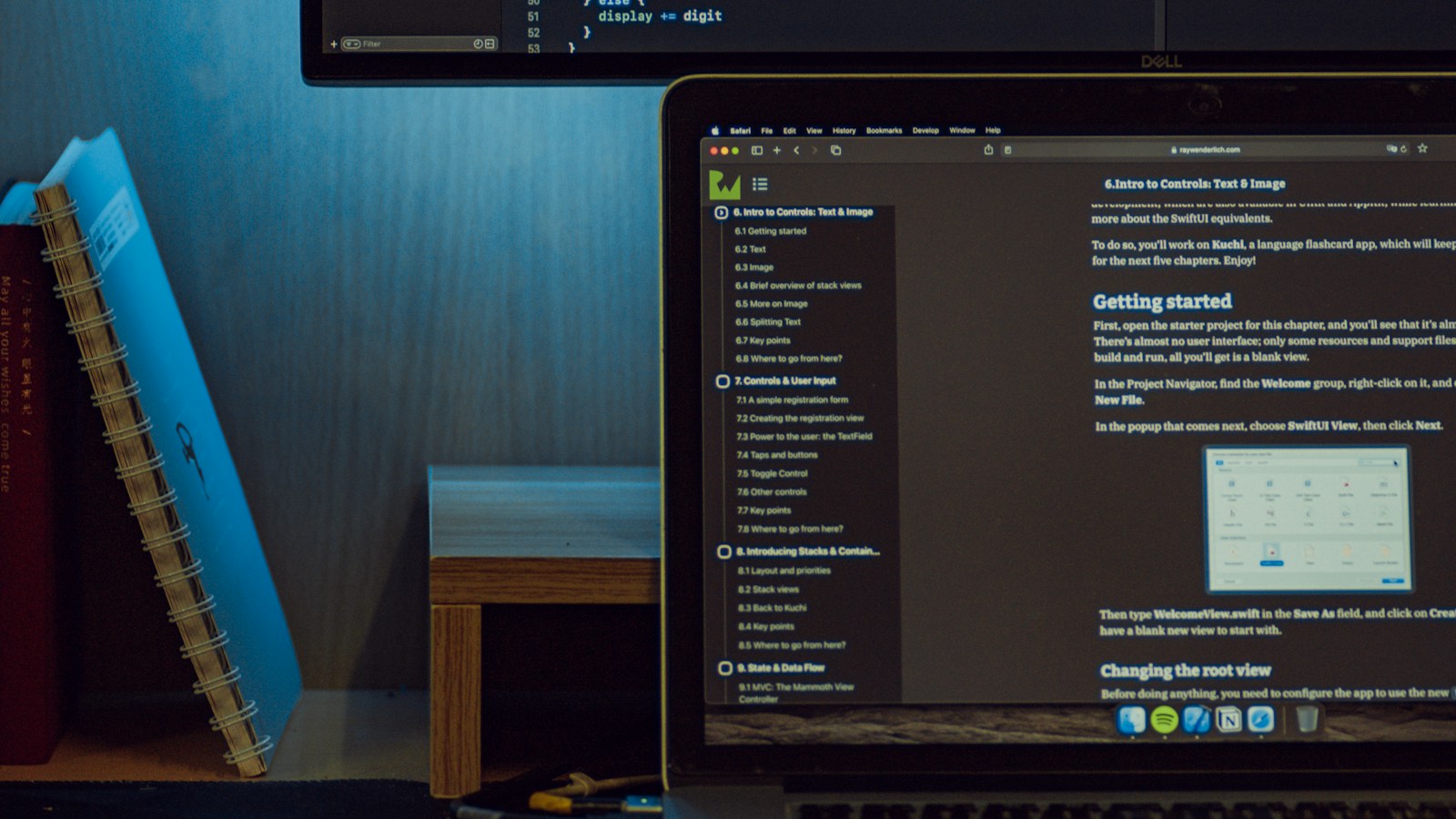Click the raywenderlich green logo
The width and height of the screenshot is (1456, 819).
[x=724, y=185]
